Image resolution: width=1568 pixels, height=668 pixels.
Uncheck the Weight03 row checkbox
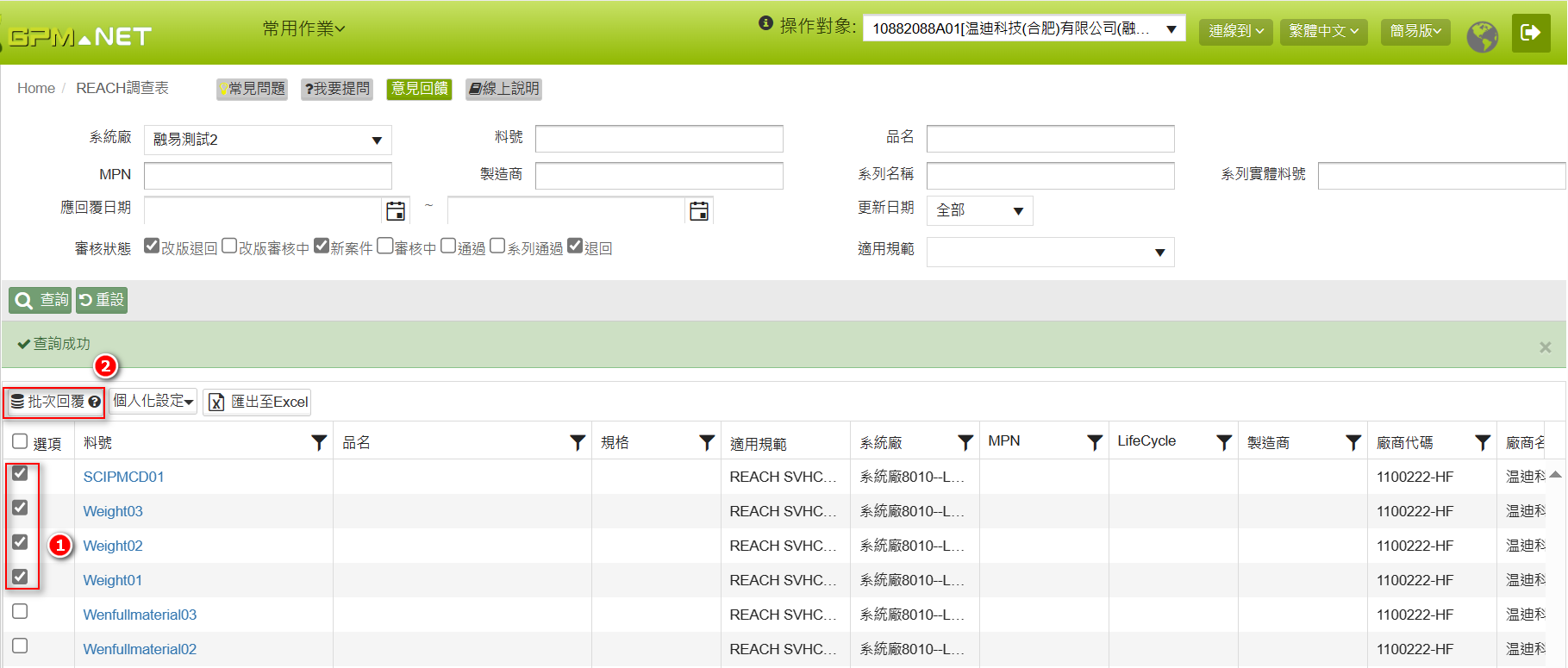coord(20,508)
